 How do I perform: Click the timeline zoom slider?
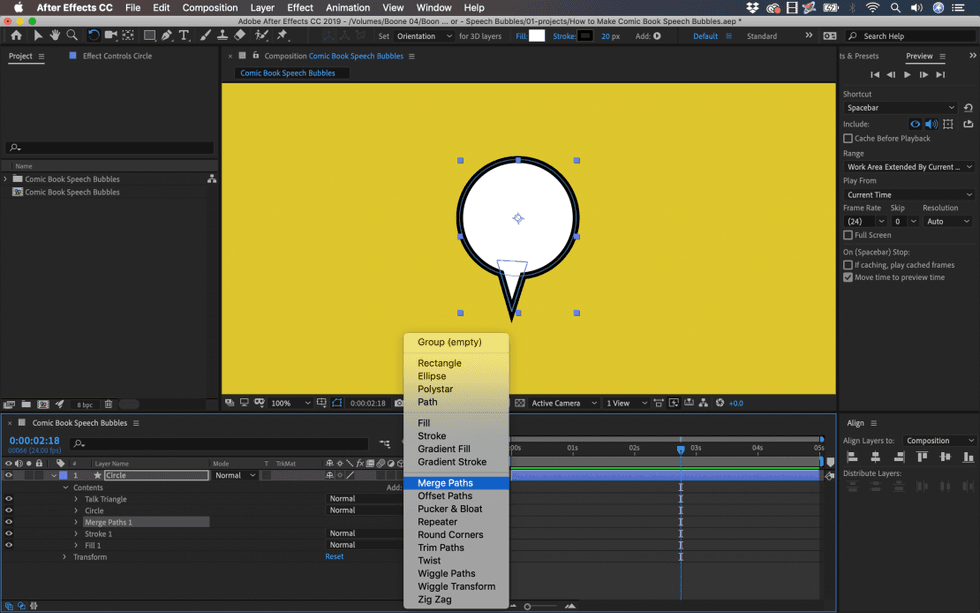pos(541,606)
